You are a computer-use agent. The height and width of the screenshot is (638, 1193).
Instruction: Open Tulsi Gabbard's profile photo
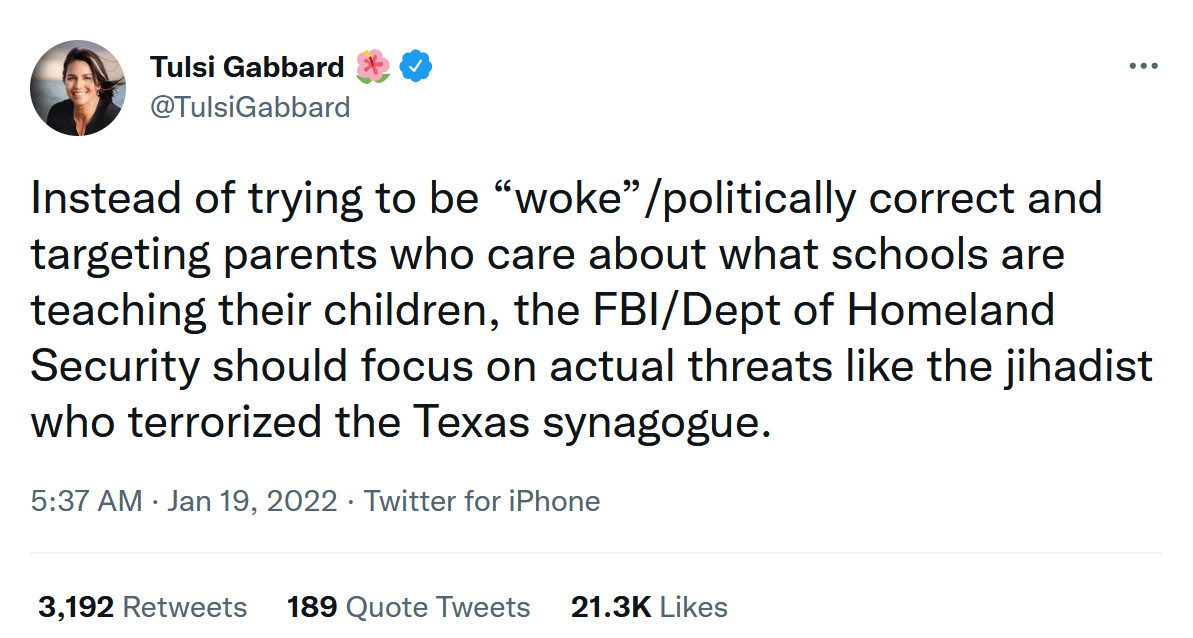[77, 88]
